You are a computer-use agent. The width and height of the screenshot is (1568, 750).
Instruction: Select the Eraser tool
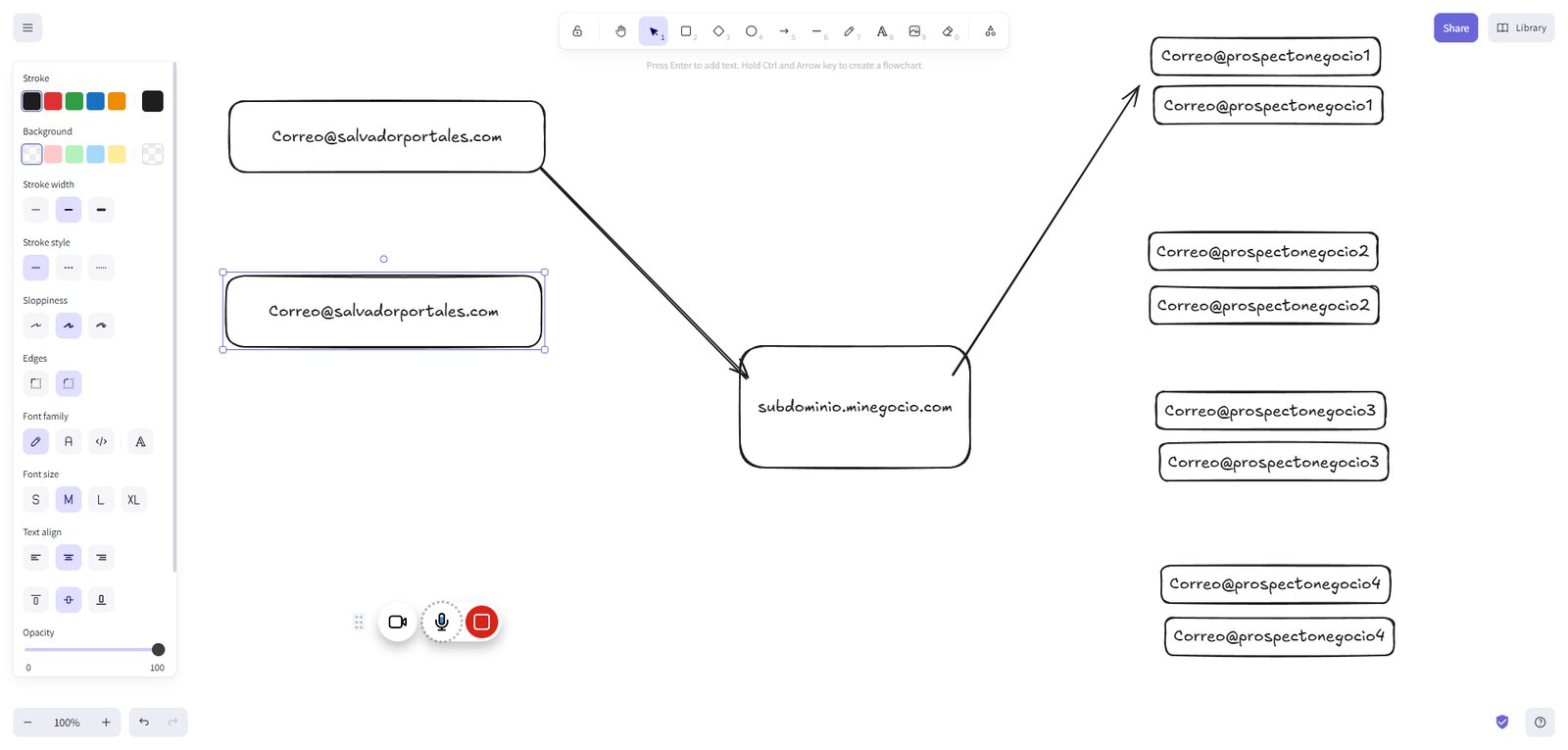[948, 31]
